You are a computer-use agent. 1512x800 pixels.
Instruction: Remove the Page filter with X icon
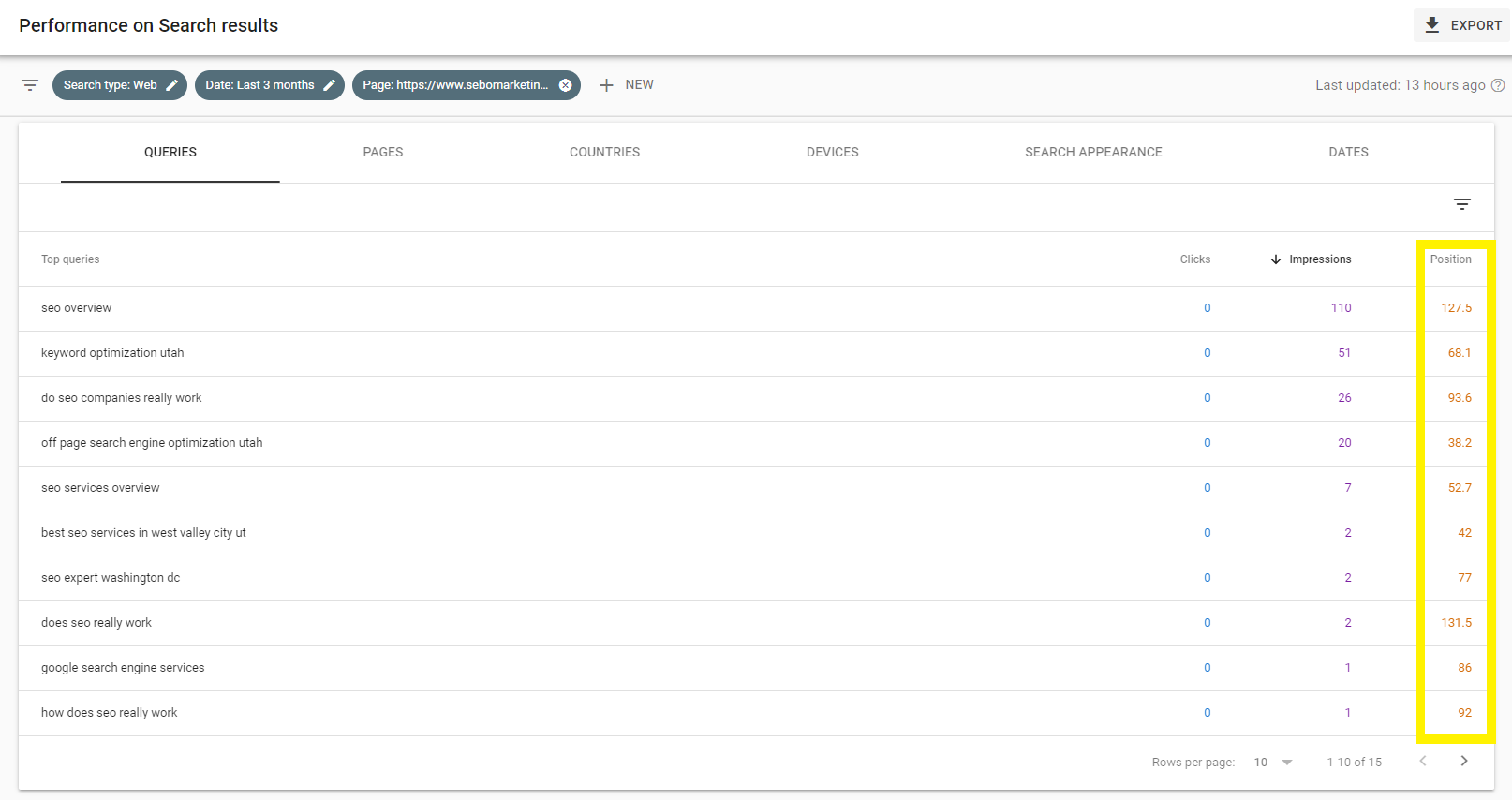(x=565, y=85)
